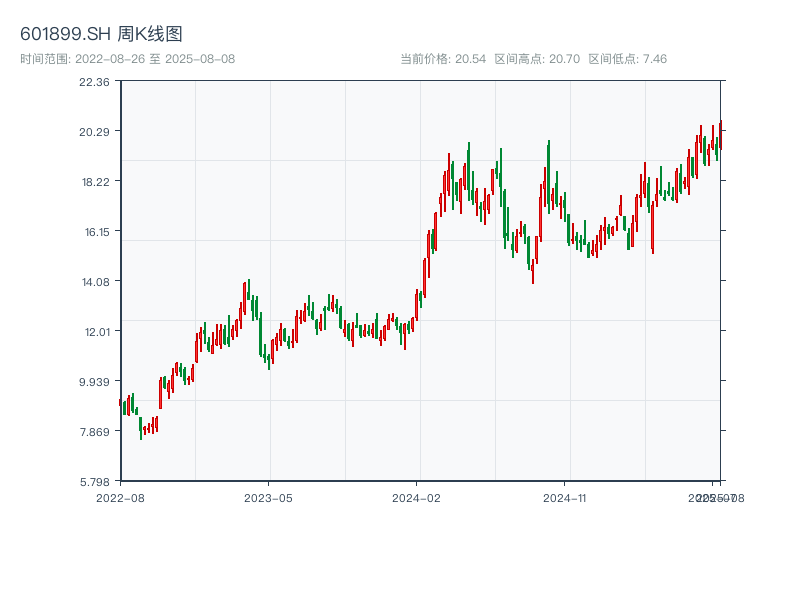Click the 2024-11 x-axis date label
This screenshot has height=600, width=800.
565,497
